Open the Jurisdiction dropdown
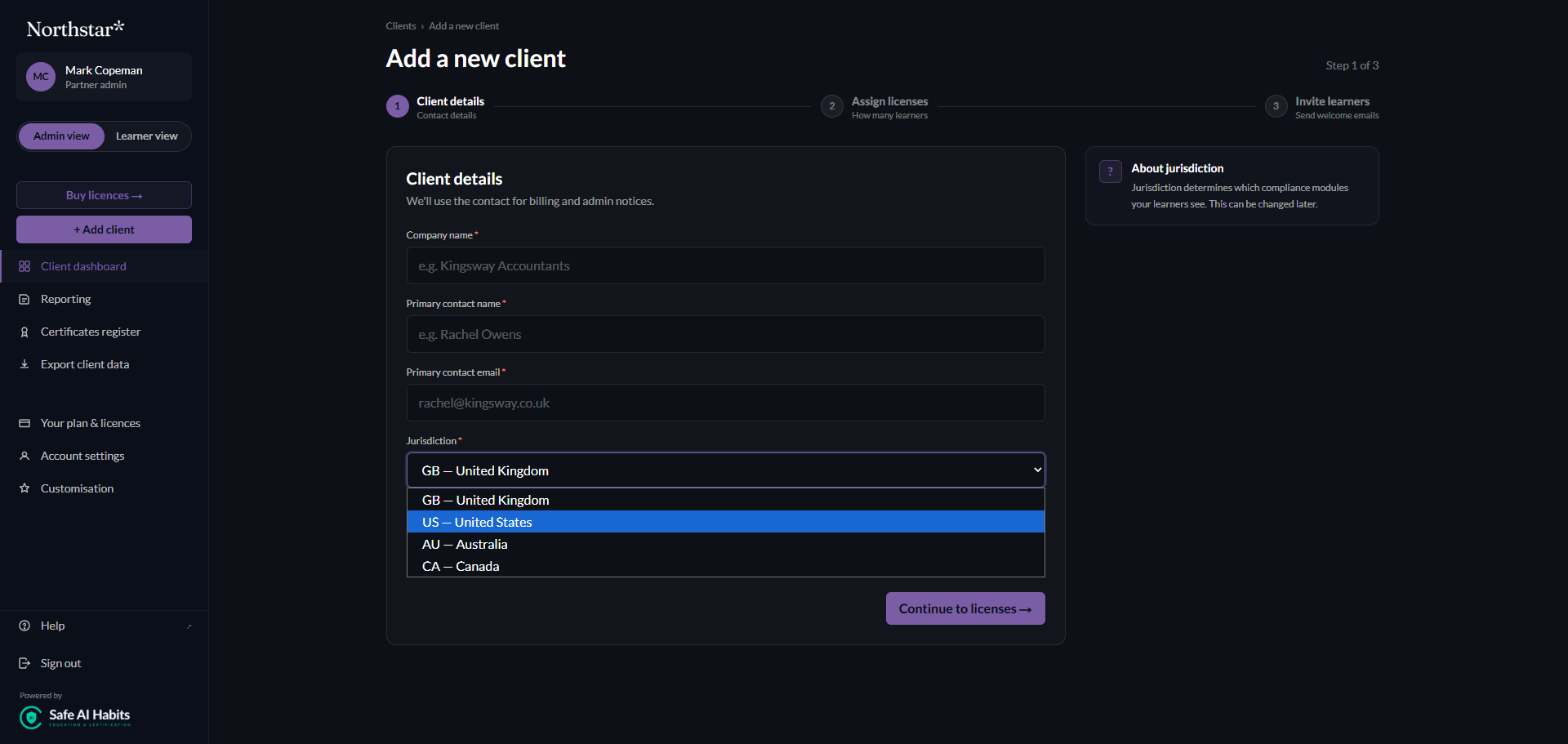Viewport: 1568px width, 744px height. pyautogui.click(x=725, y=470)
